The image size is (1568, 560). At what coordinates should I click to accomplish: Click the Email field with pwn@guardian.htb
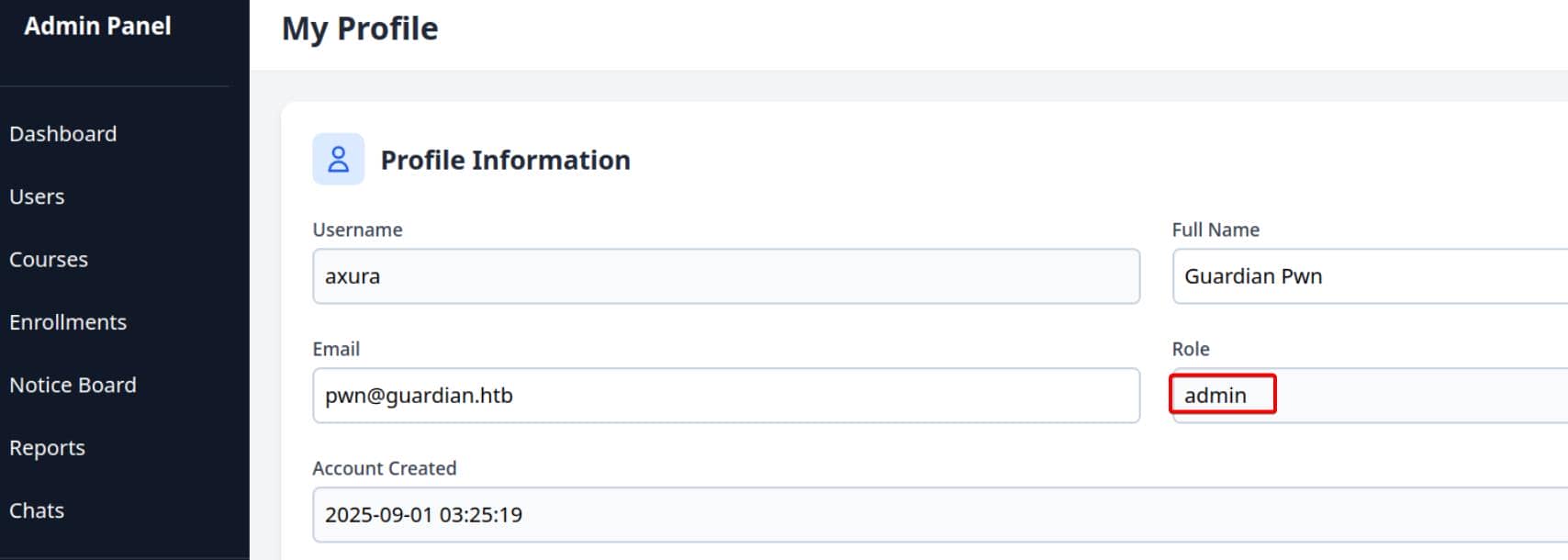click(x=725, y=396)
